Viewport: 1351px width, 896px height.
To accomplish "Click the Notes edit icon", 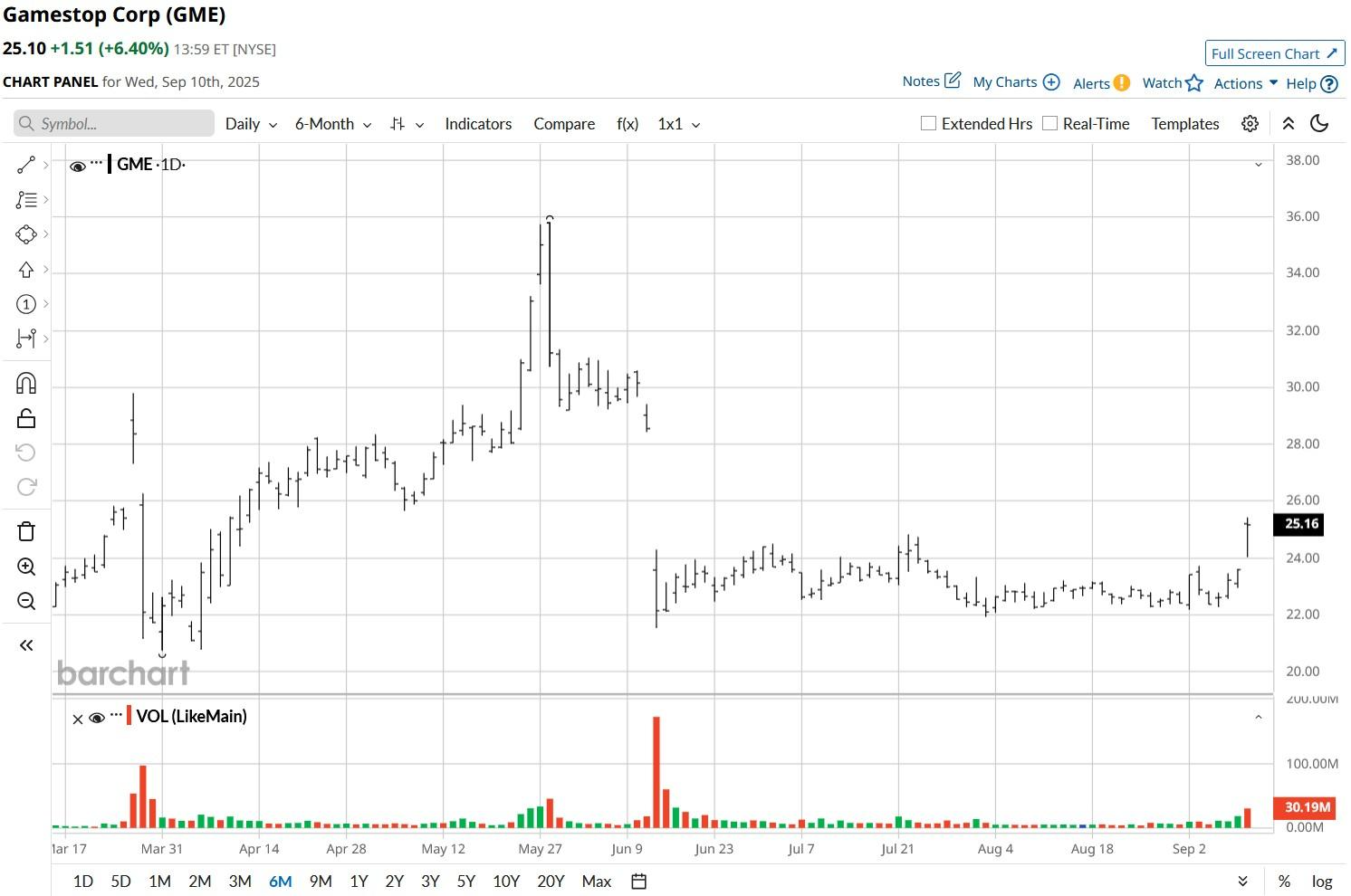I will pos(953,81).
